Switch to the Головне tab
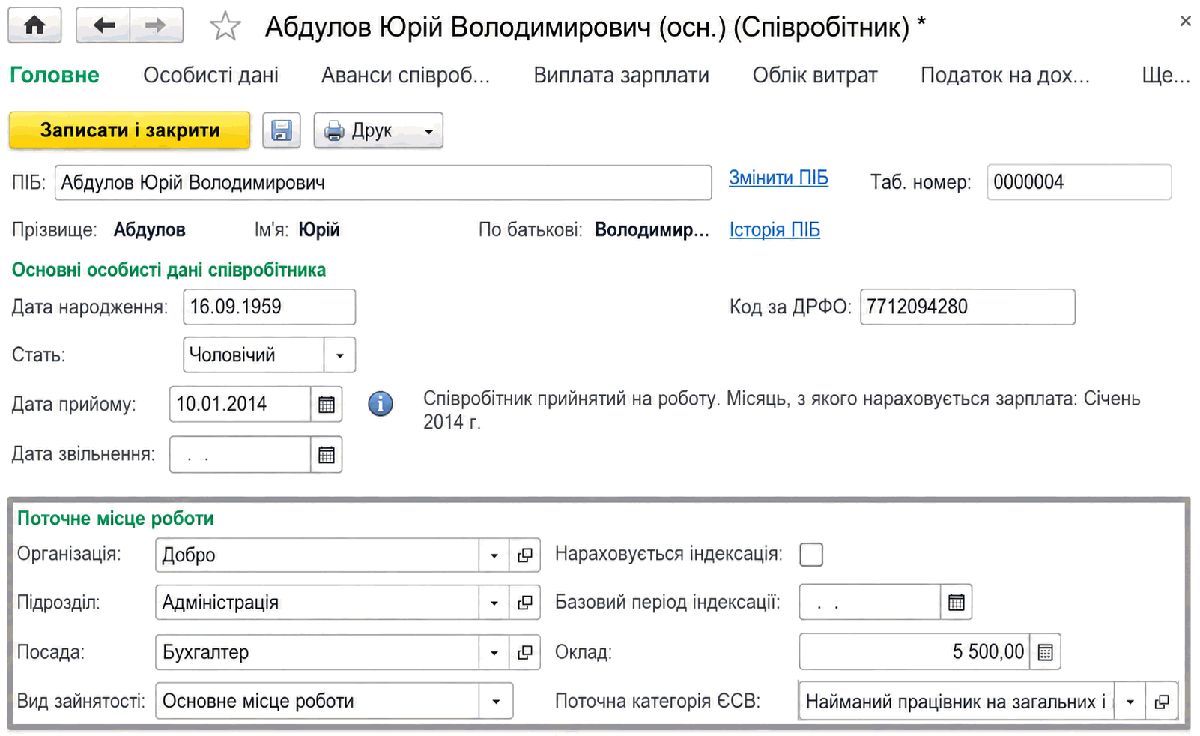The height and width of the screenshot is (736, 1200). pyautogui.click(x=54, y=75)
